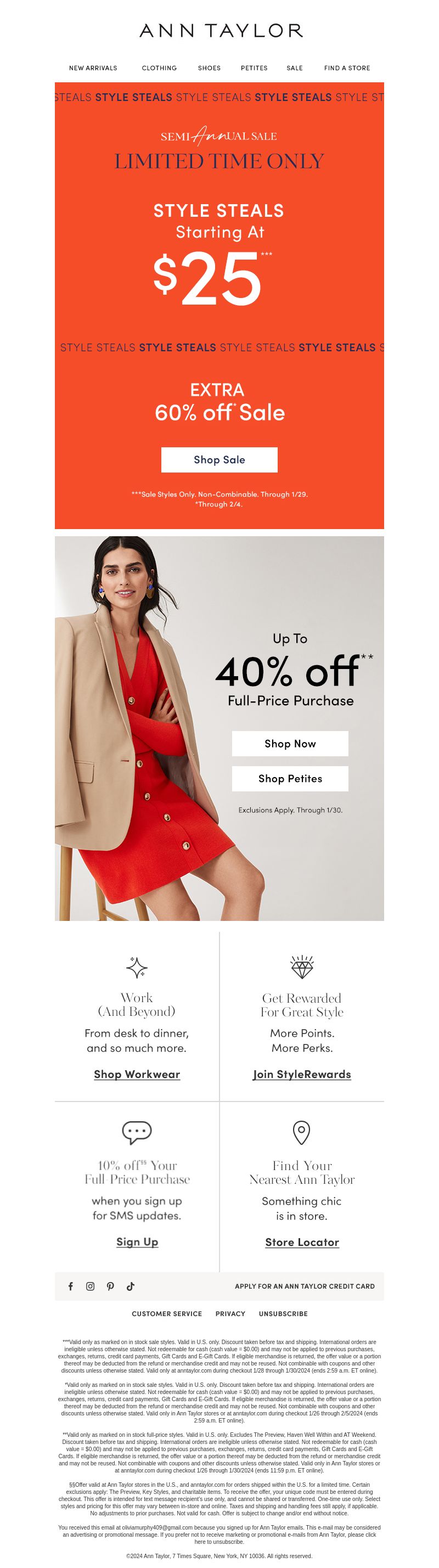Open the TikTok icon link
Image resolution: width=439 pixels, height=1568 pixels.
coord(130,1286)
